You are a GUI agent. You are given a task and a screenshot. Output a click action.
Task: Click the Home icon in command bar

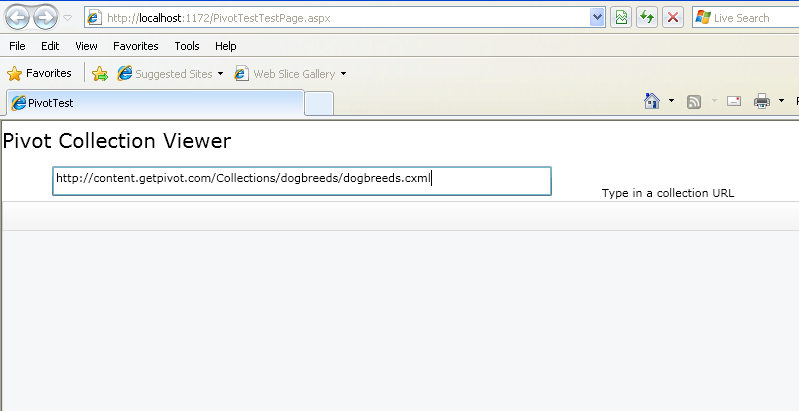[652, 101]
